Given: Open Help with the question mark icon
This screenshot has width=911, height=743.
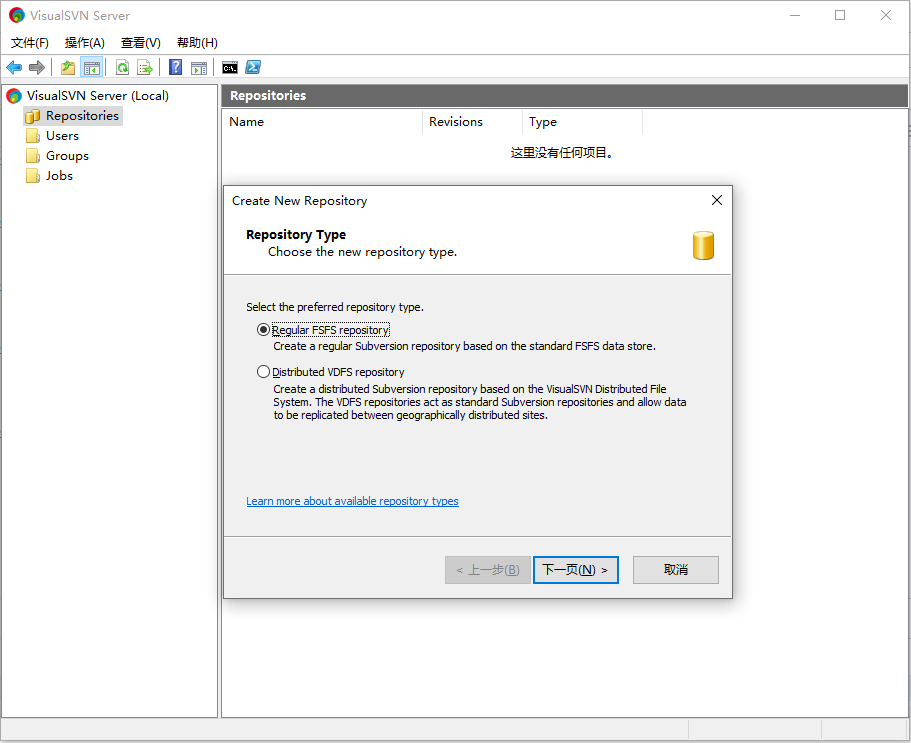Looking at the screenshot, I should point(175,67).
